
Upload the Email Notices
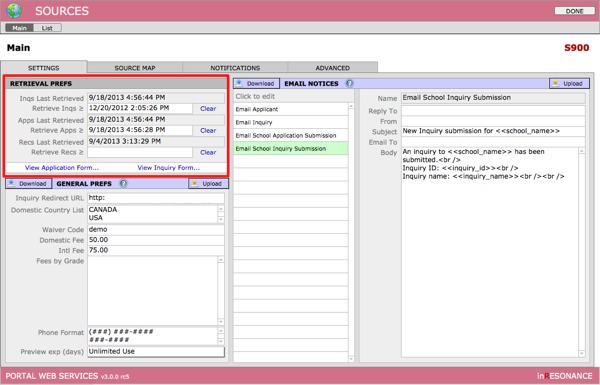(x=569, y=83)
